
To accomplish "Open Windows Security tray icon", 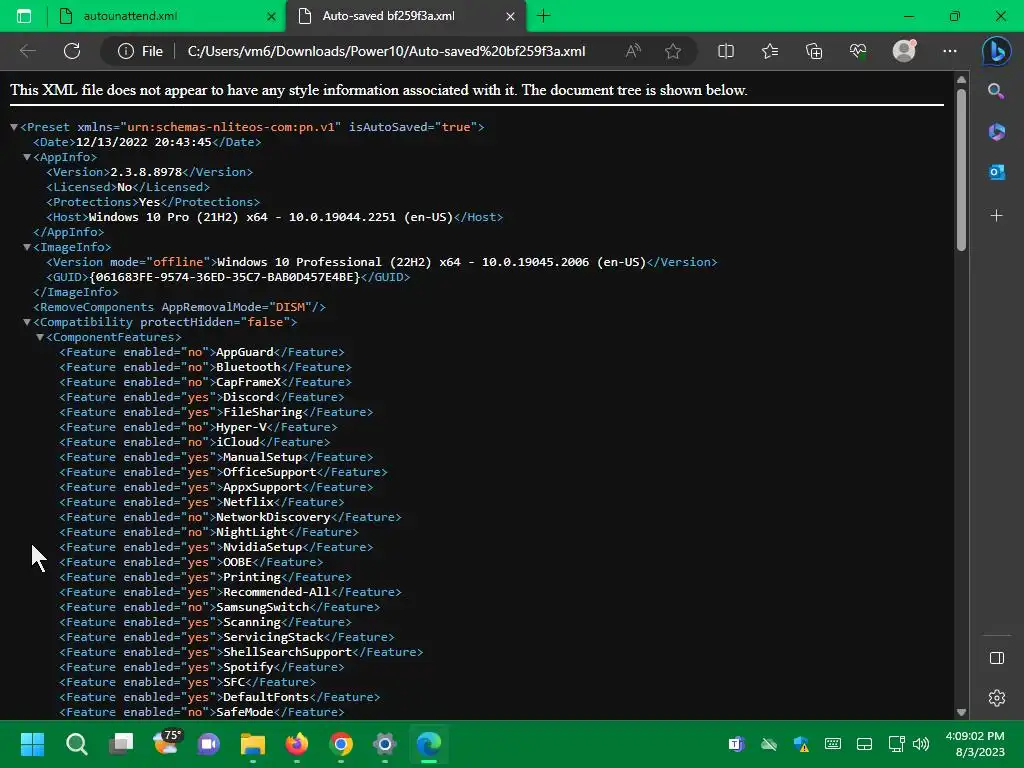I will [801, 744].
